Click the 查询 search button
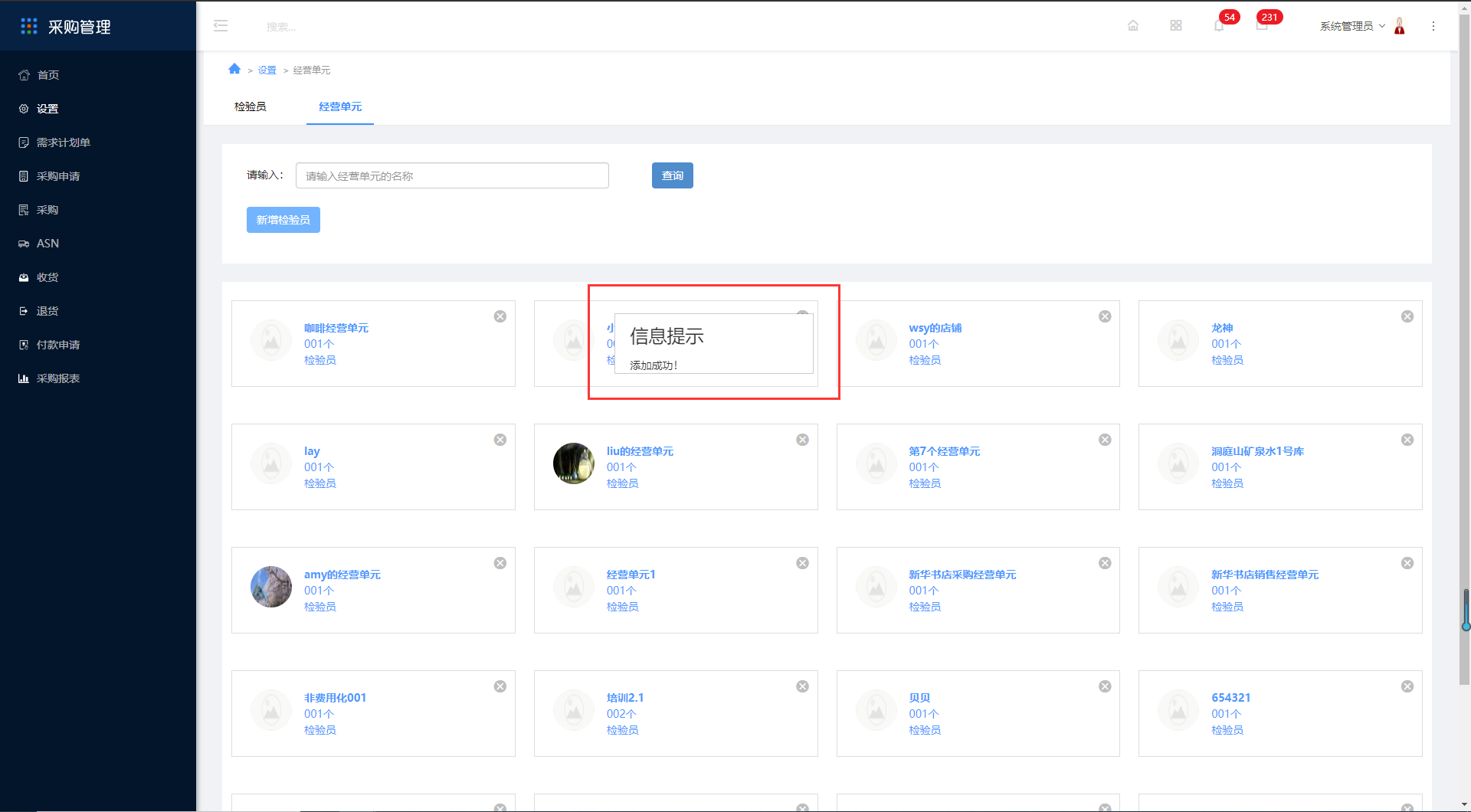 point(673,175)
